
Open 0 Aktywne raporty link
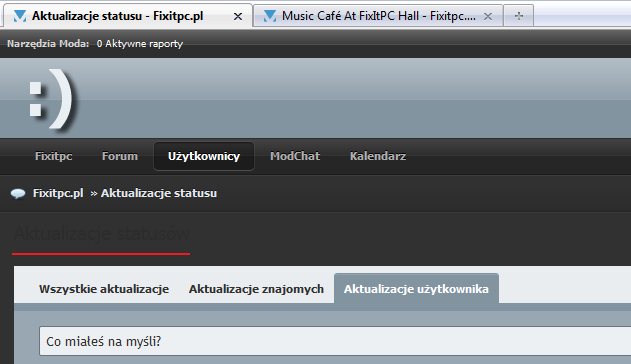(x=140, y=43)
